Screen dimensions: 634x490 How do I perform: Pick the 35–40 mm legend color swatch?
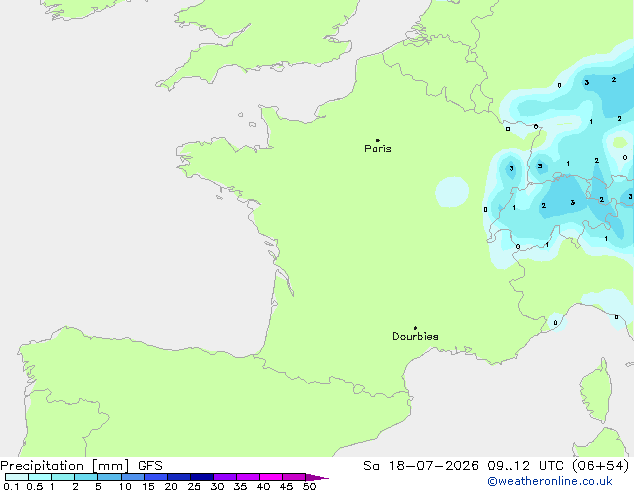click(x=248, y=477)
